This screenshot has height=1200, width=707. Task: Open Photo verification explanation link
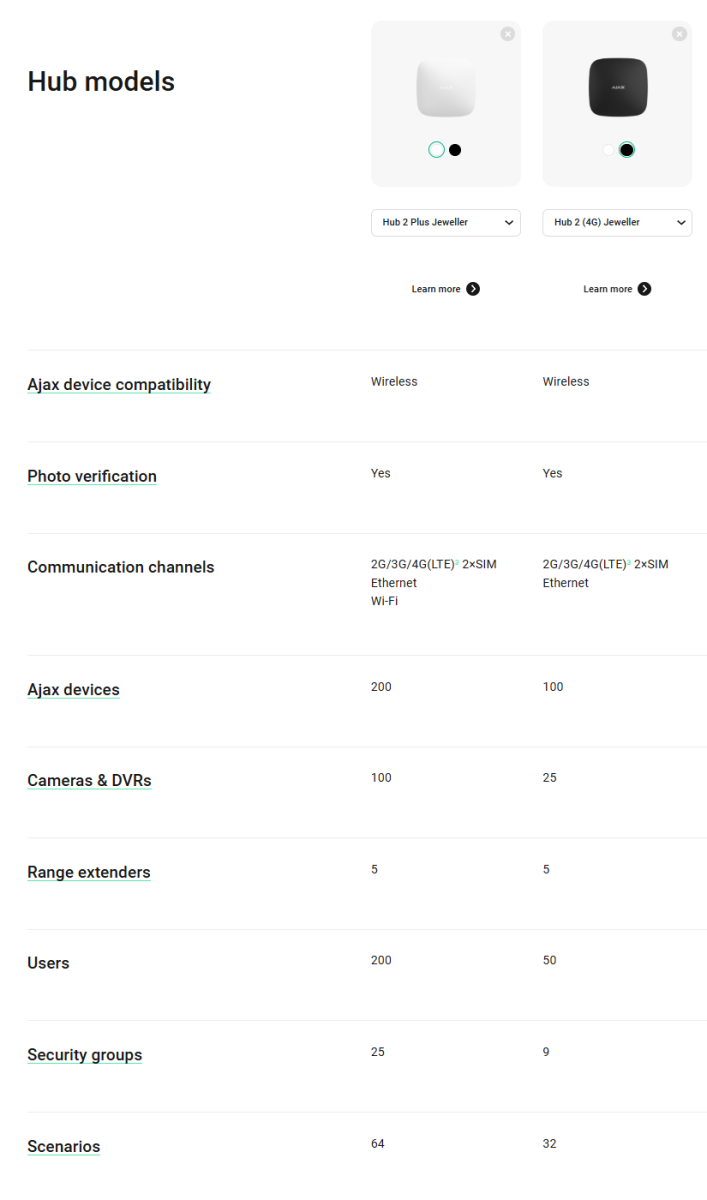point(92,476)
